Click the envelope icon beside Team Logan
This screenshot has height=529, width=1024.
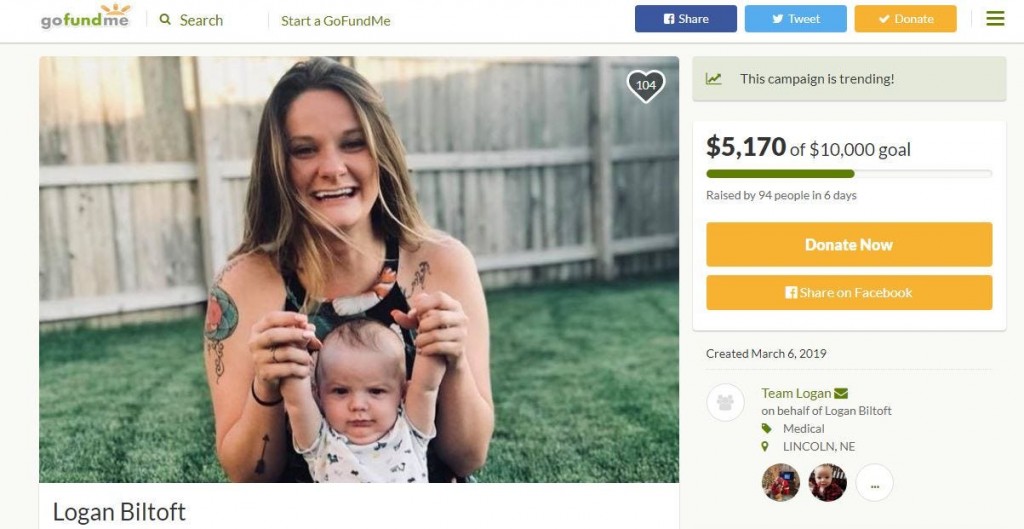[841, 393]
